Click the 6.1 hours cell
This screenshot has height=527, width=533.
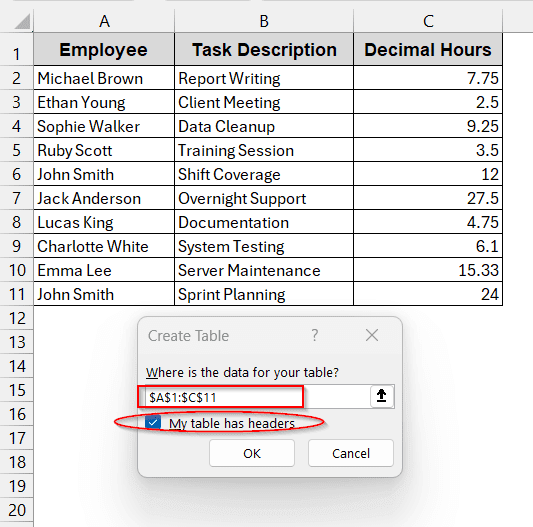click(x=428, y=246)
